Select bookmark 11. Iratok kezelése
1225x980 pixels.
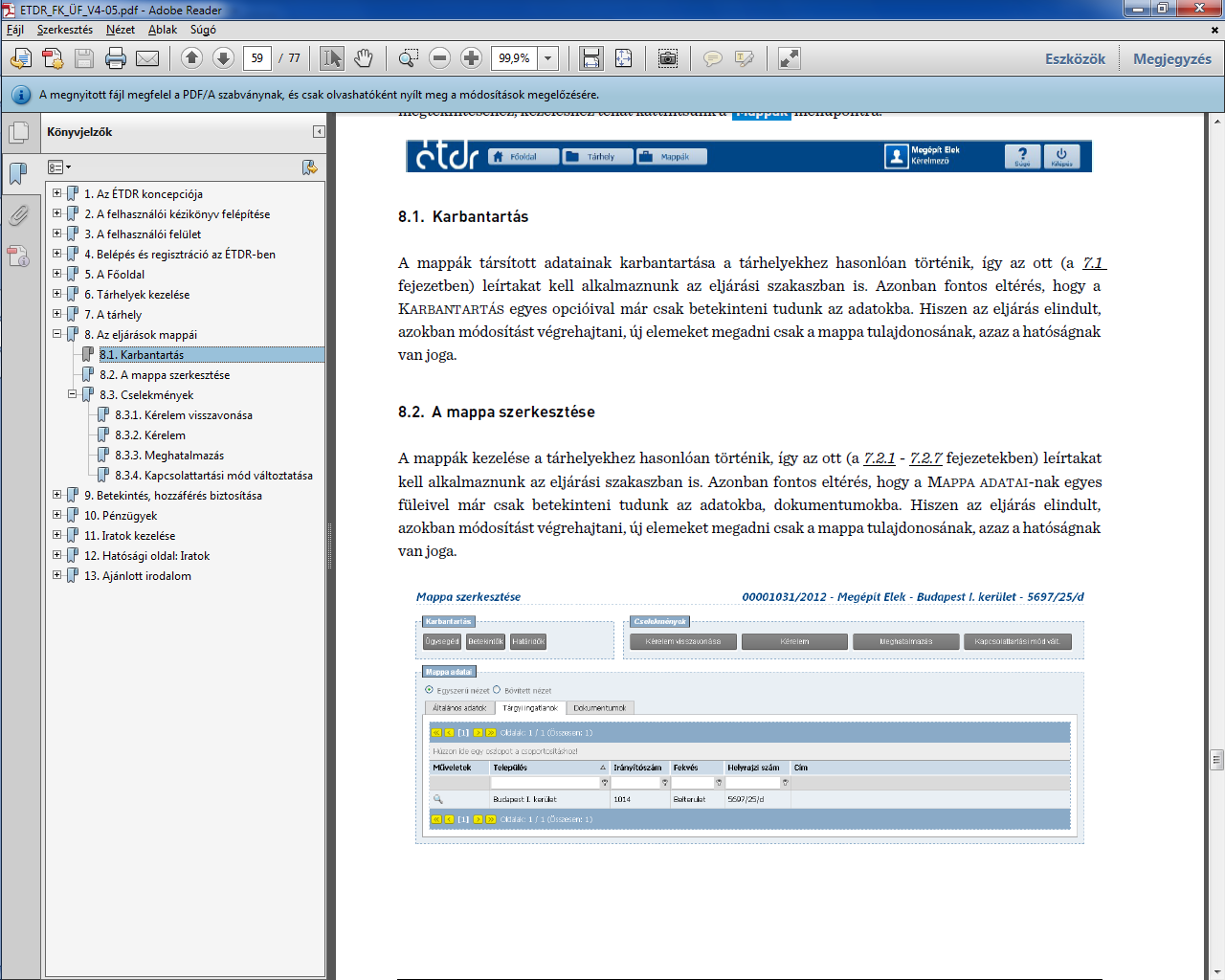coord(130,536)
